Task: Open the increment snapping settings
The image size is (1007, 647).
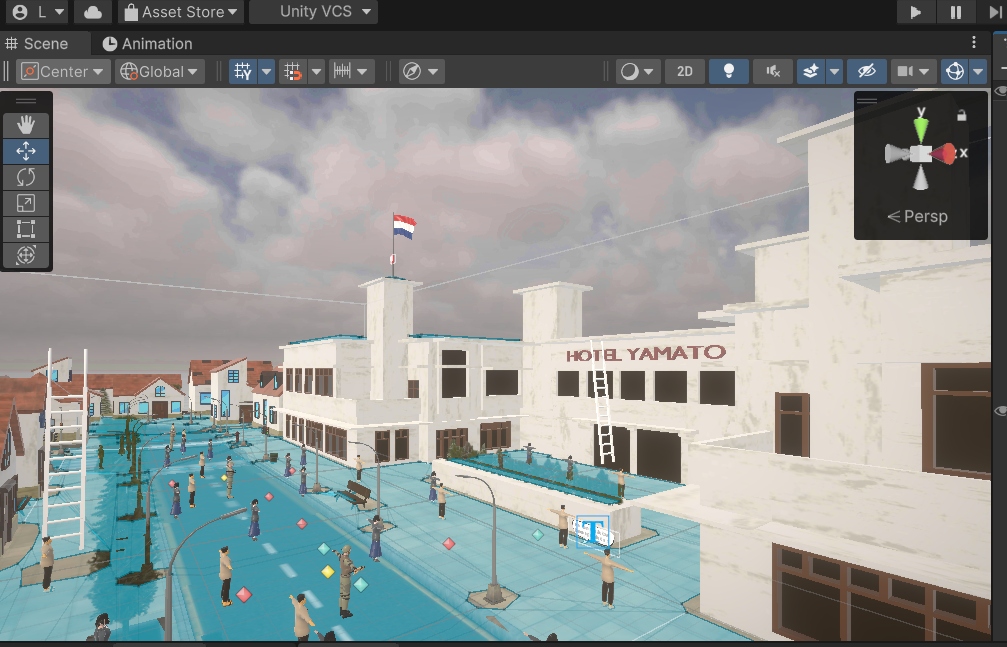Action: click(x=343, y=71)
